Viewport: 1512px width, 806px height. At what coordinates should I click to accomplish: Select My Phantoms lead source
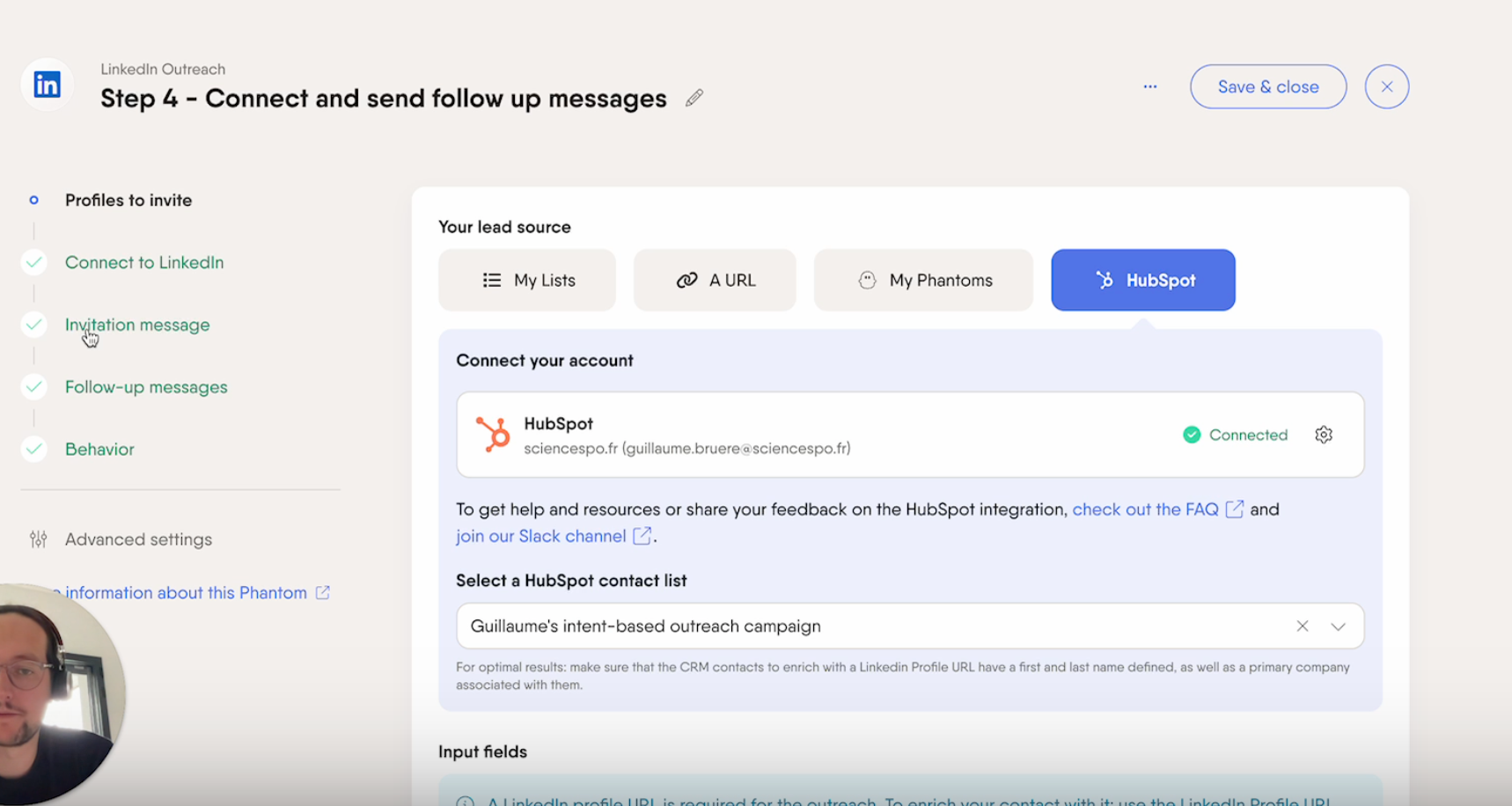(x=923, y=280)
